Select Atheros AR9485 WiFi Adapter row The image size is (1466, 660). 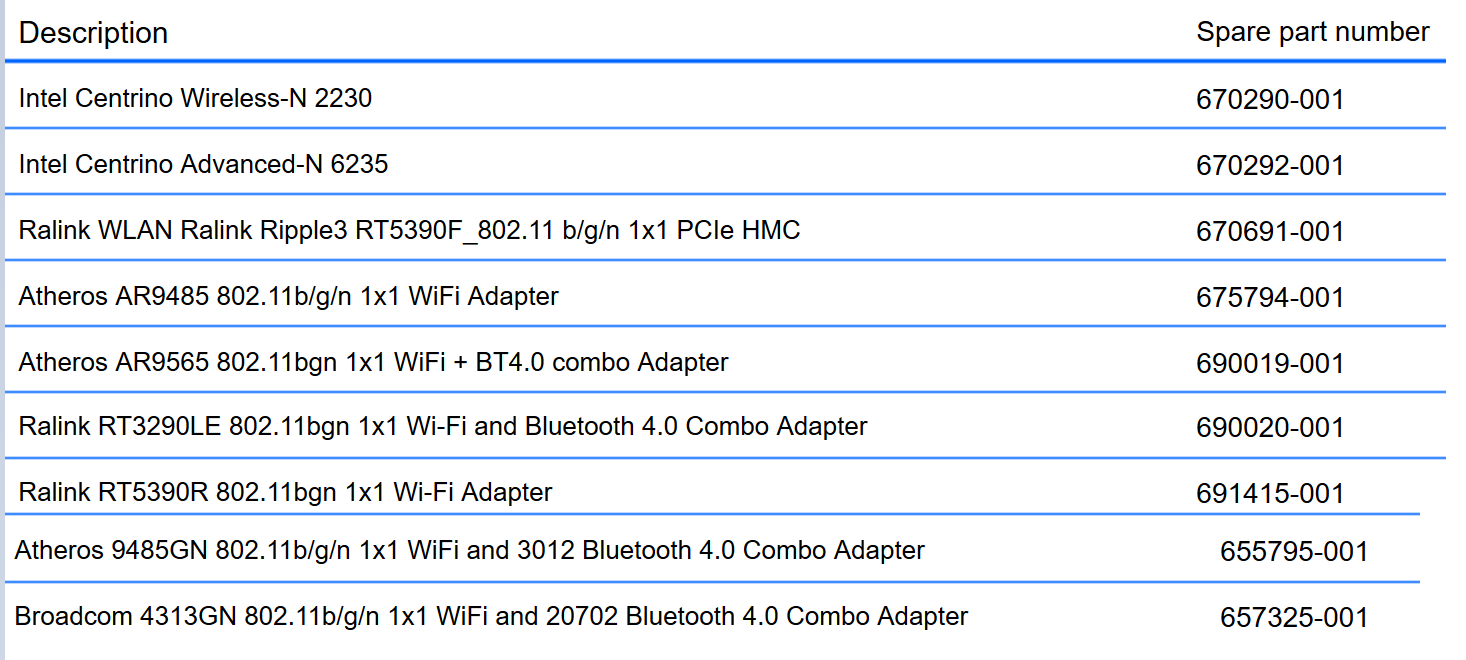(x=725, y=294)
